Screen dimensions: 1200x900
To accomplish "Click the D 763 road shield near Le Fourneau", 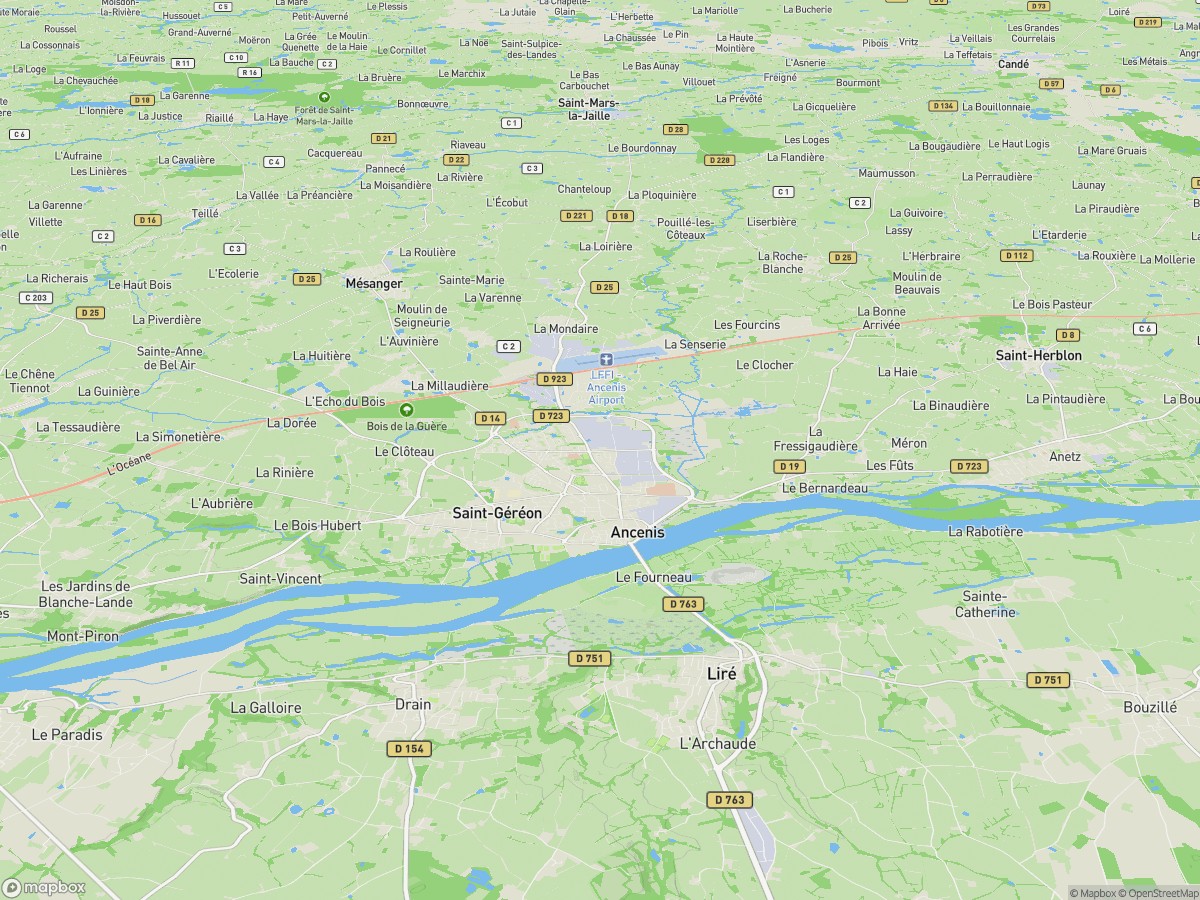I will point(683,604).
